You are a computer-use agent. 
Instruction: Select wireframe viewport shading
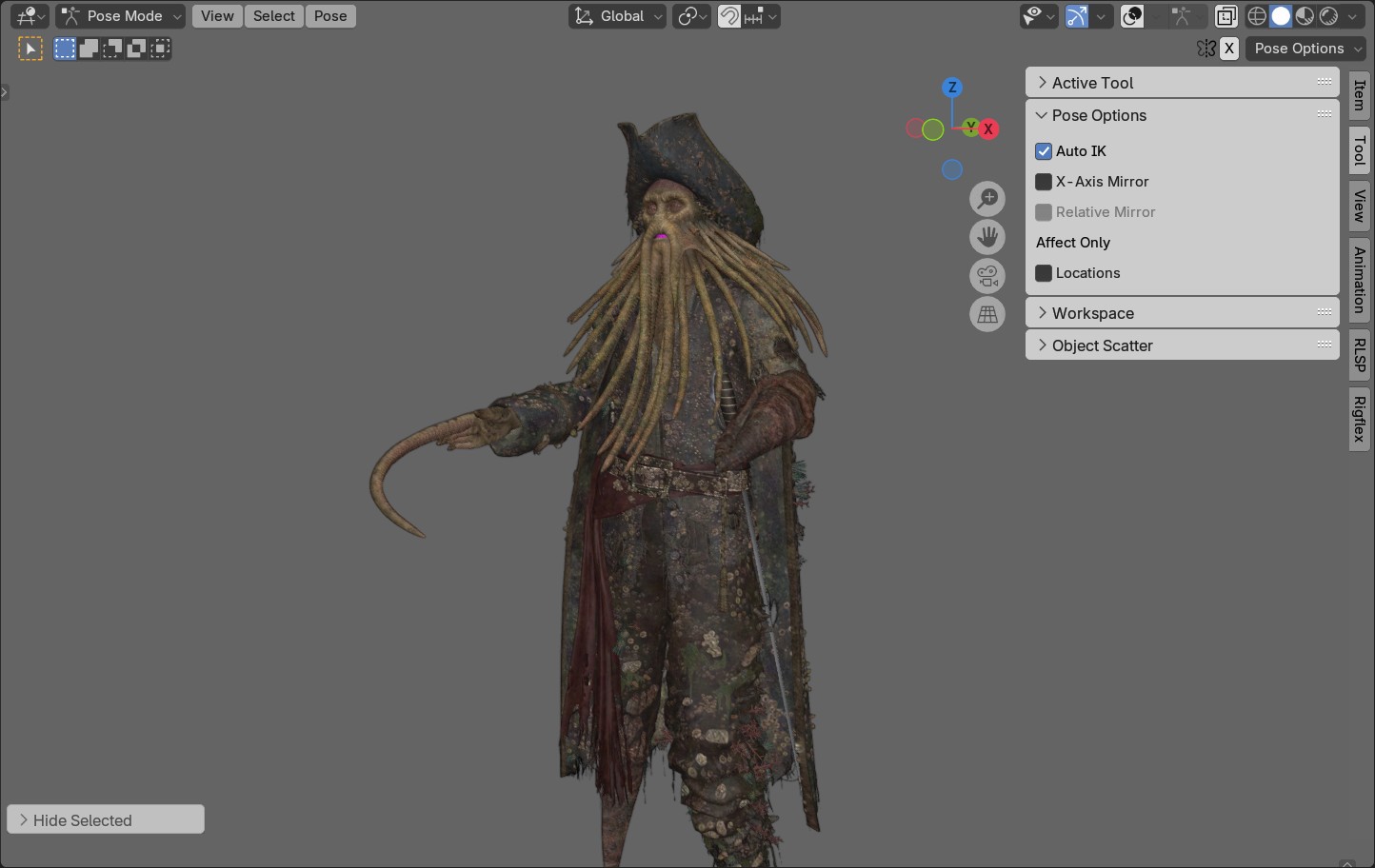tap(1257, 16)
